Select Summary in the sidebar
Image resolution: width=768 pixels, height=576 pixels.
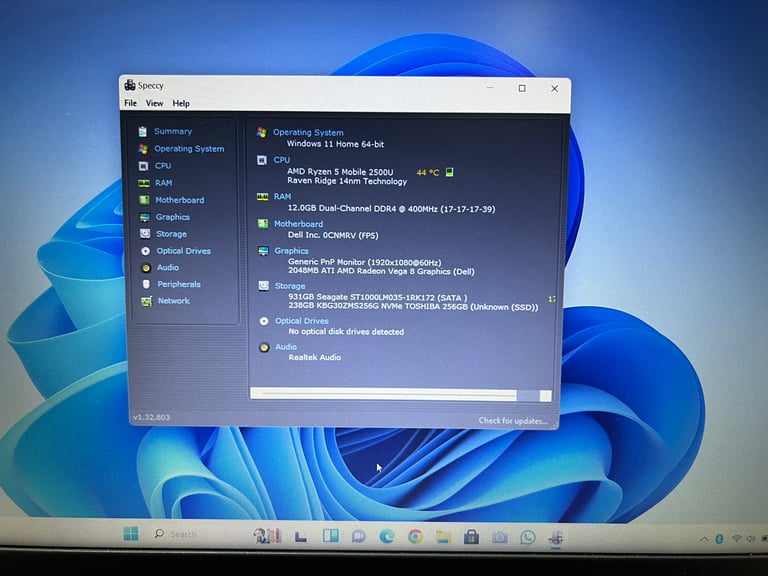click(173, 131)
